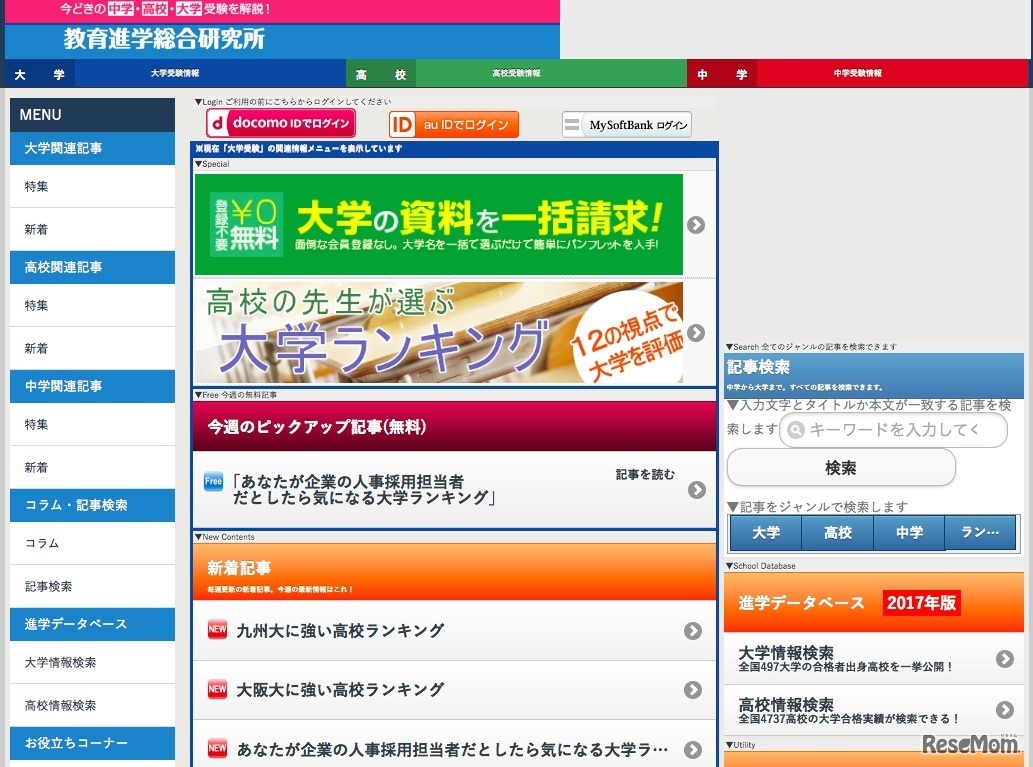
Task: Click NEW badge beside 九州大に強い高校ランキング
Action: [x=217, y=629]
